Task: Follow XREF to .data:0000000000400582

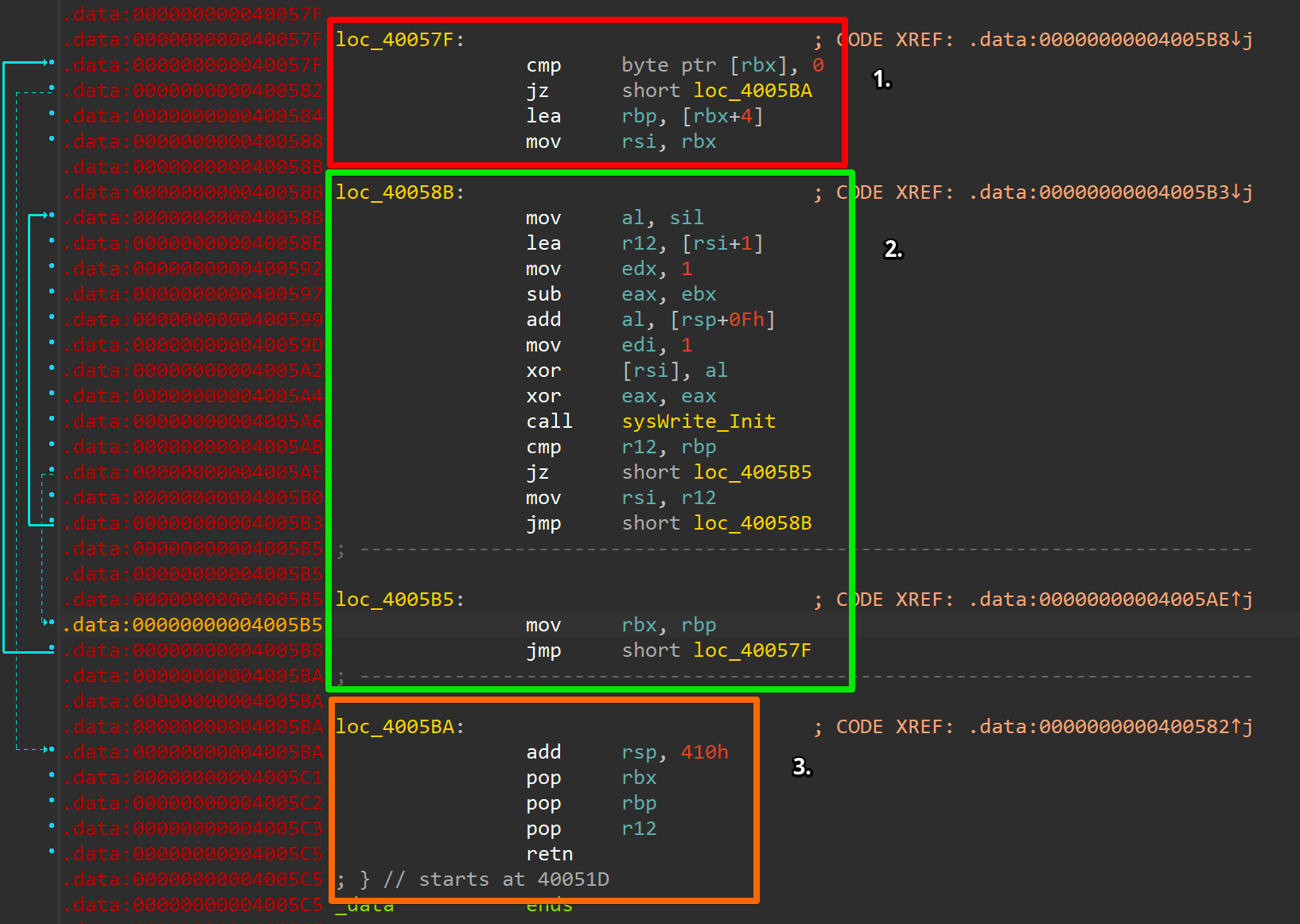Action: (x=1111, y=727)
